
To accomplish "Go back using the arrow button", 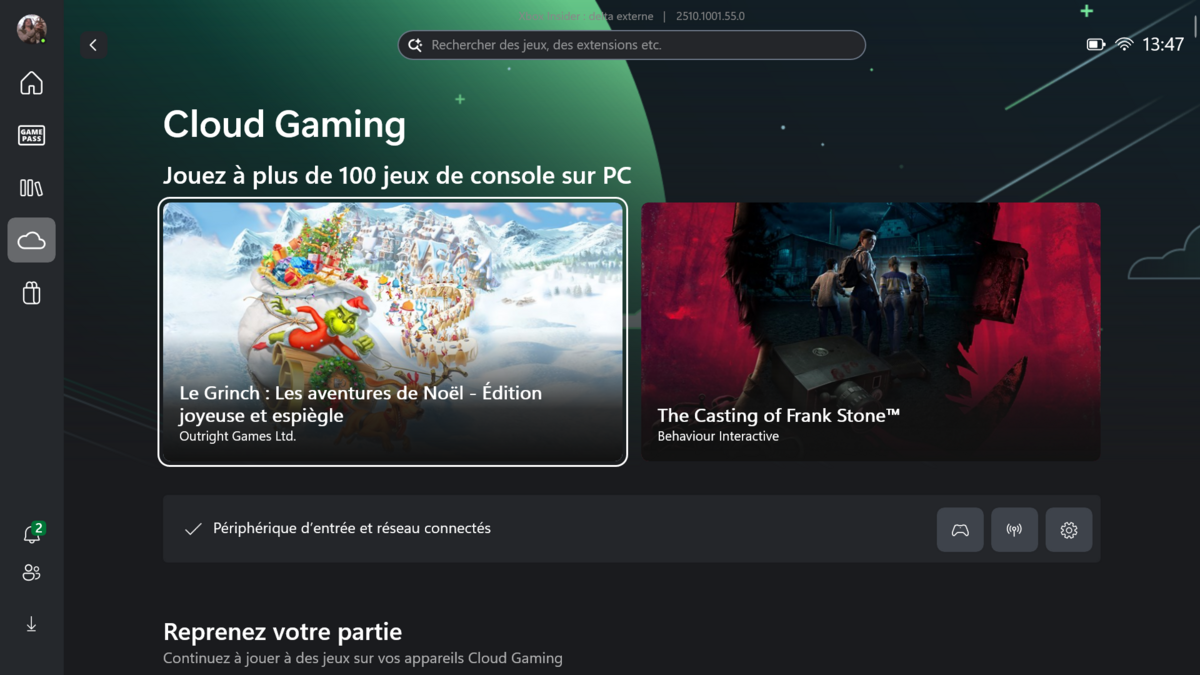I will coord(93,45).
